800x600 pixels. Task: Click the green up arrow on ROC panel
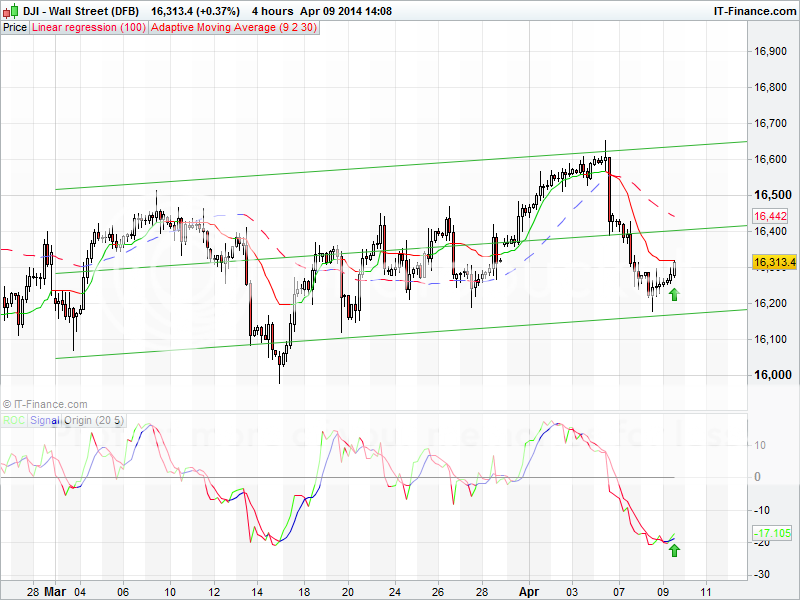coord(674,549)
